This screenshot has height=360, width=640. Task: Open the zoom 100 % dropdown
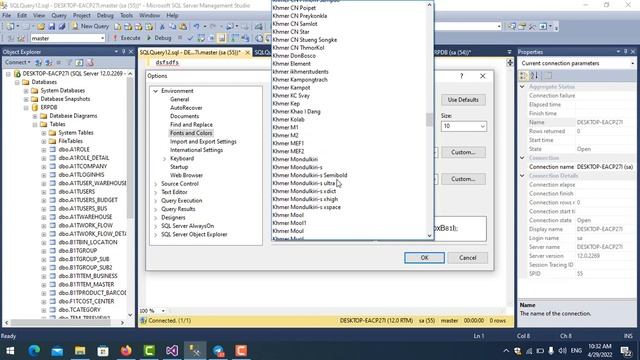[x=163, y=311]
